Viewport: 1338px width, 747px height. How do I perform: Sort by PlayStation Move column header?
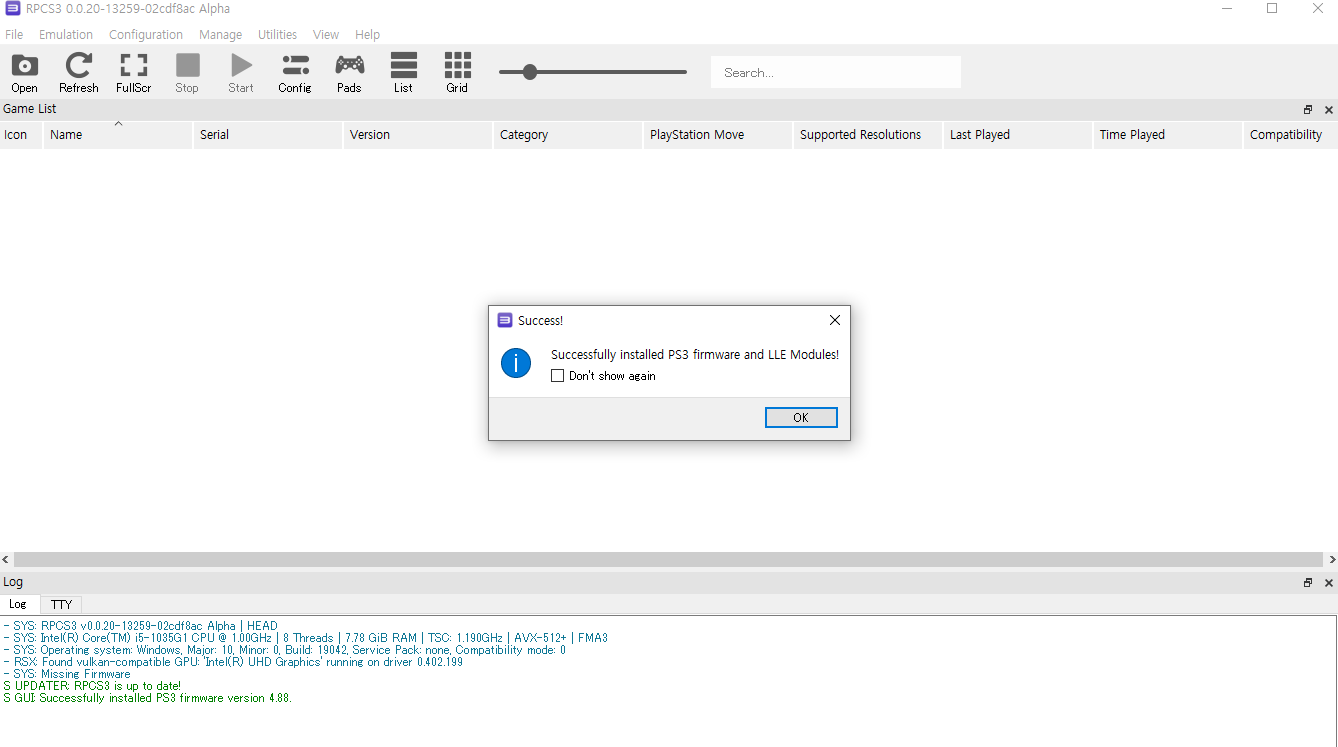(x=718, y=134)
